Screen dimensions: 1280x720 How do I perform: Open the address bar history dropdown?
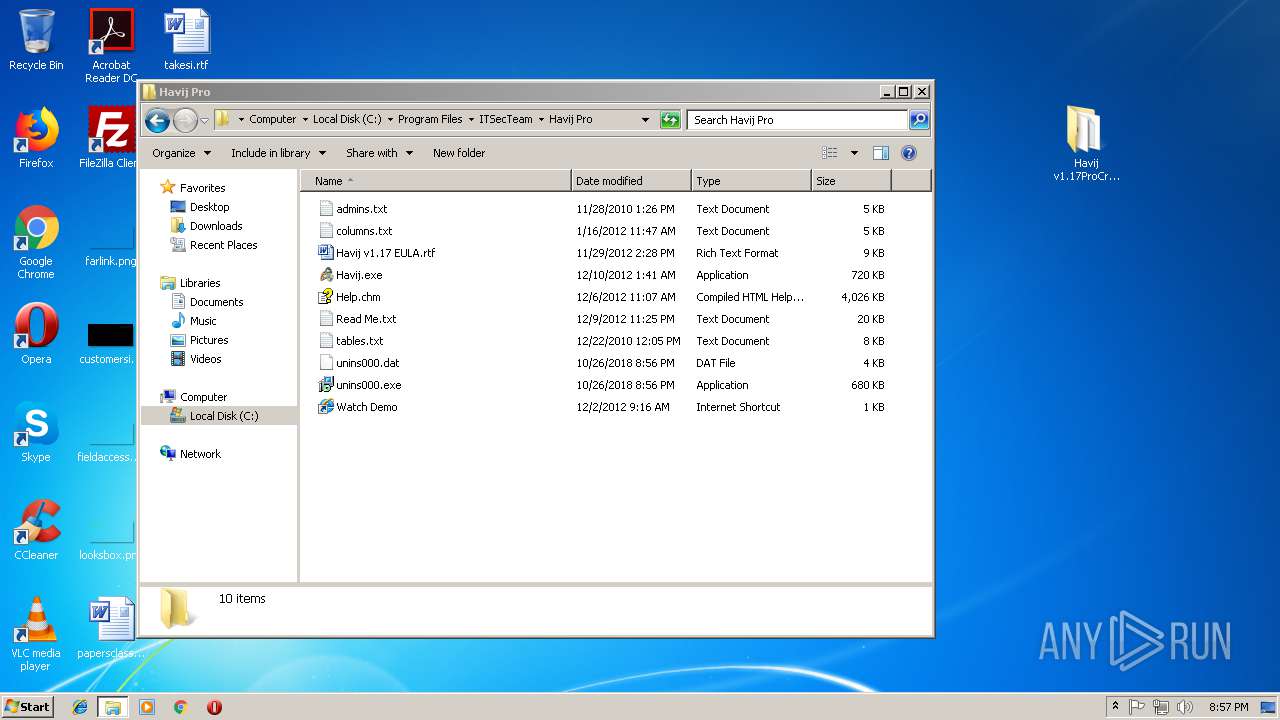point(646,120)
